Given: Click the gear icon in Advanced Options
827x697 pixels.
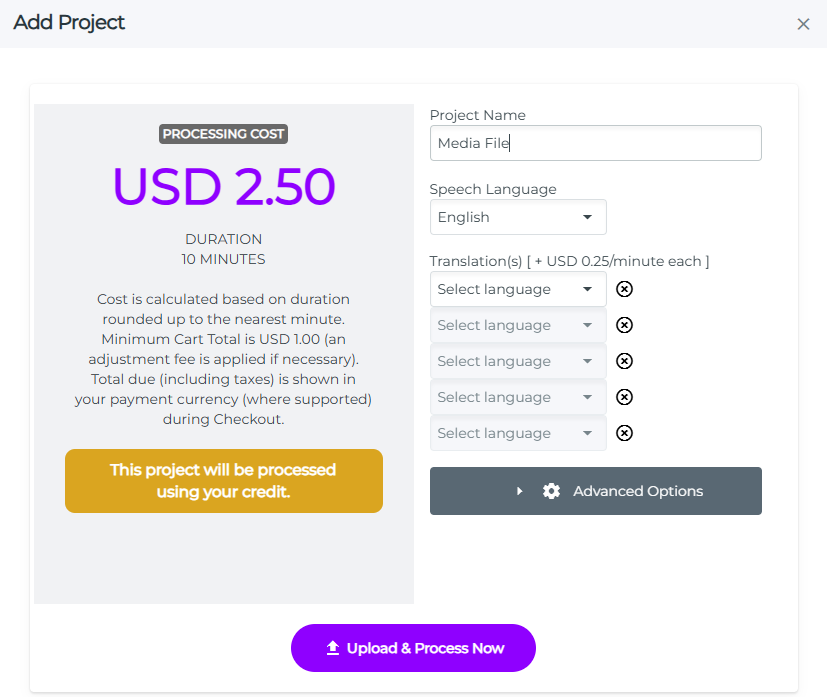Looking at the screenshot, I should (x=551, y=491).
